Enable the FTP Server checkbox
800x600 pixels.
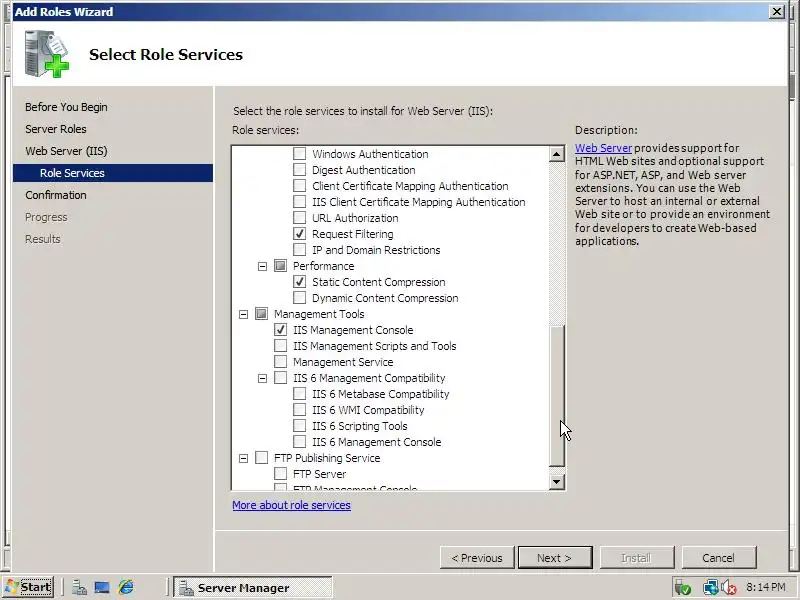tap(280, 473)
